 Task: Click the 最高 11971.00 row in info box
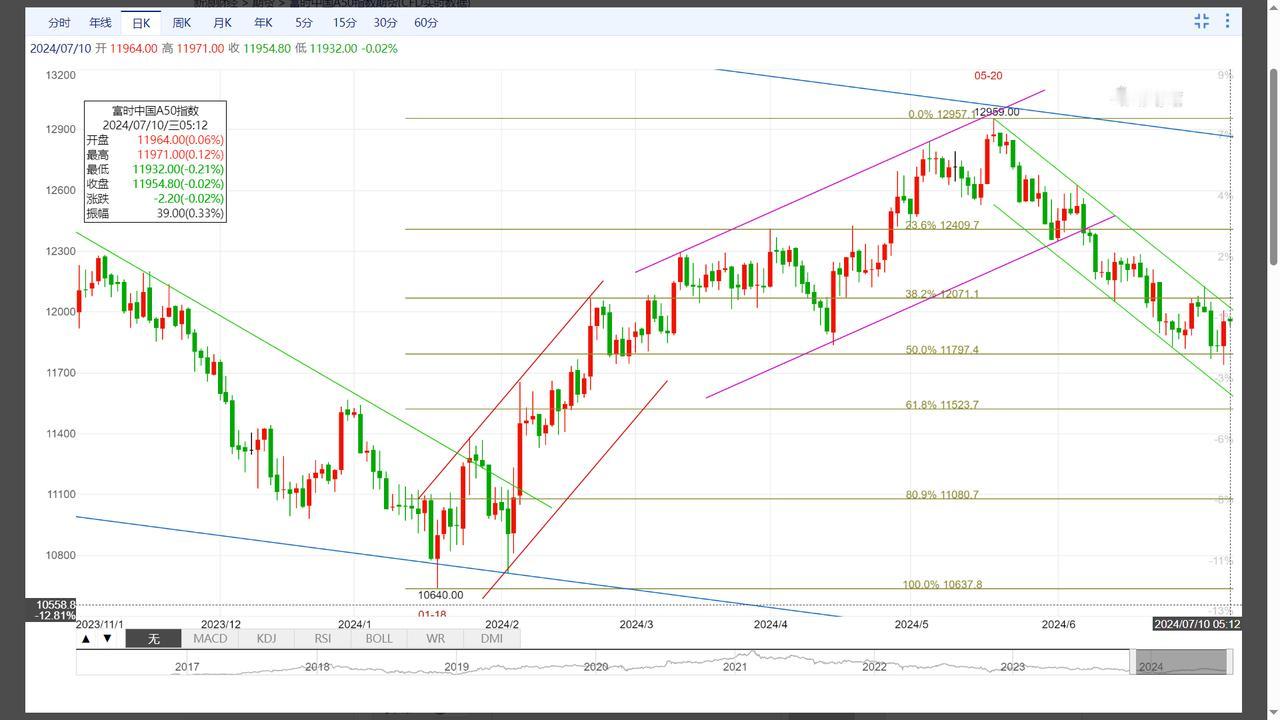pos(155,155)
